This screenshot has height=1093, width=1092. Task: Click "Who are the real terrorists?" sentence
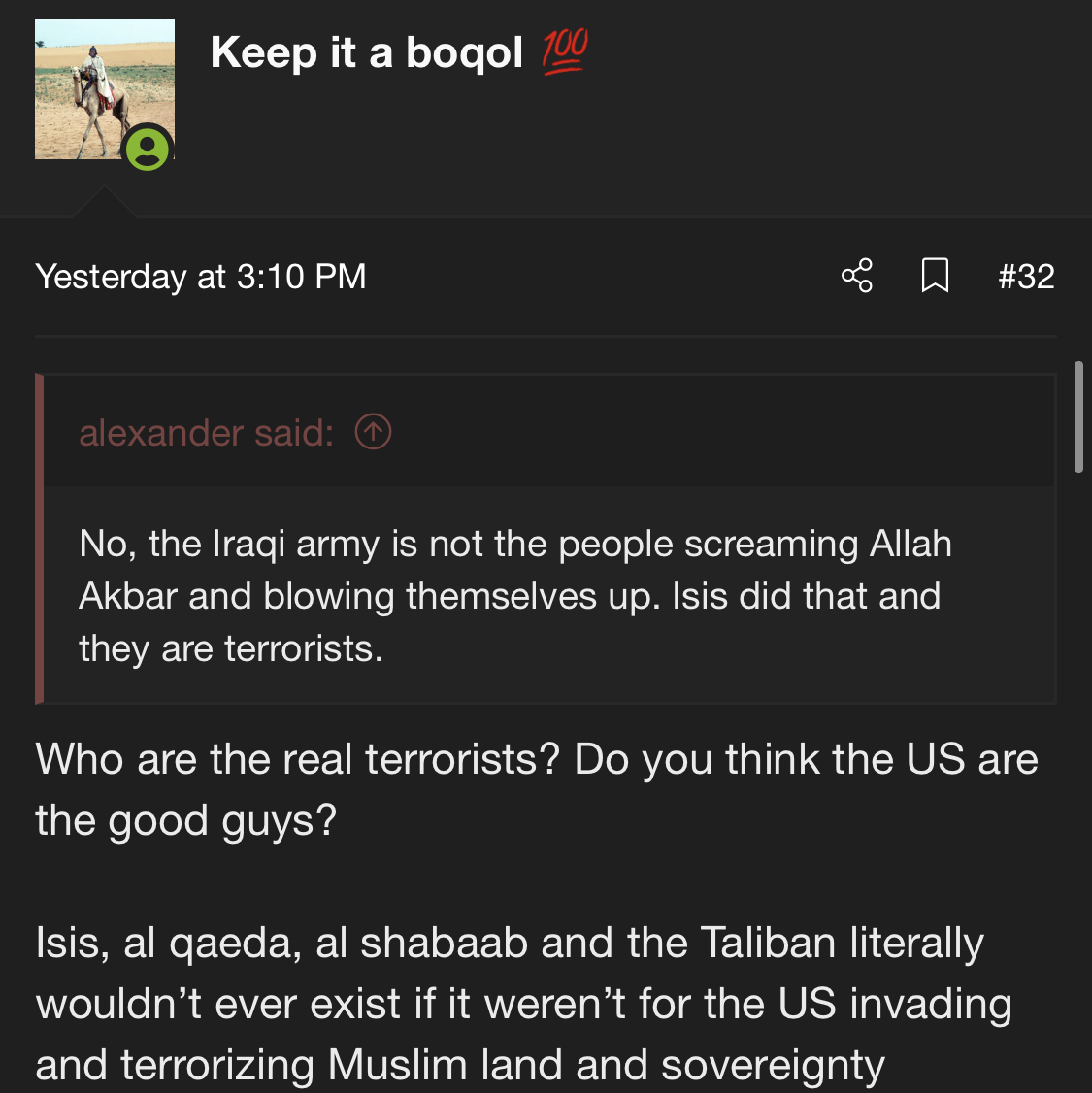click(298, 759)
